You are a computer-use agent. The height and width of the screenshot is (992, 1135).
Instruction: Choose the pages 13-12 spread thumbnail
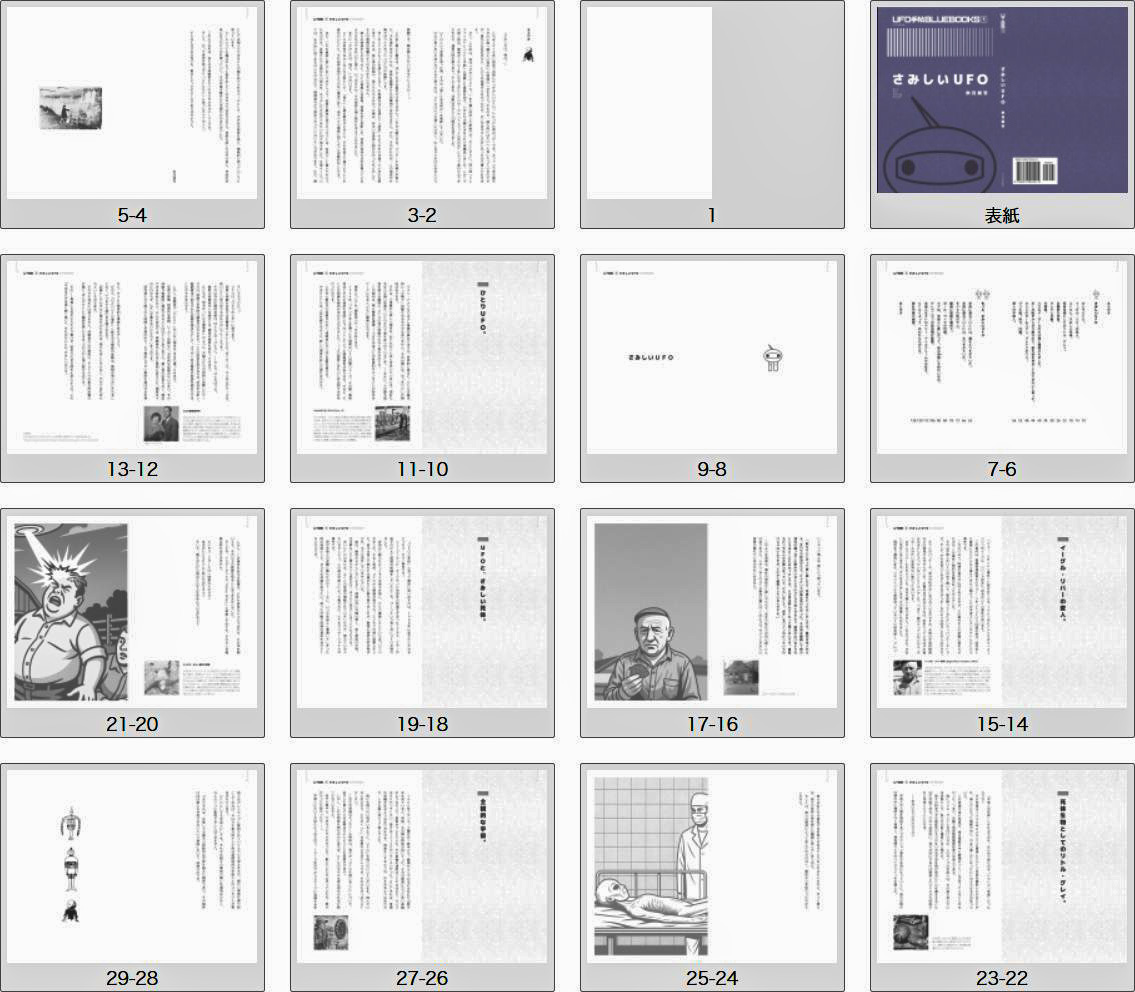tap(132, 357)
